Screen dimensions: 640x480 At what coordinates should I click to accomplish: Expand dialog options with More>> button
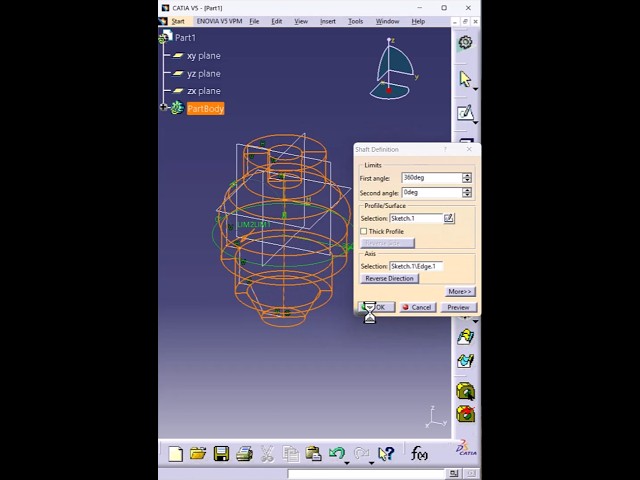pyautogui.click(x=460, y=291)
